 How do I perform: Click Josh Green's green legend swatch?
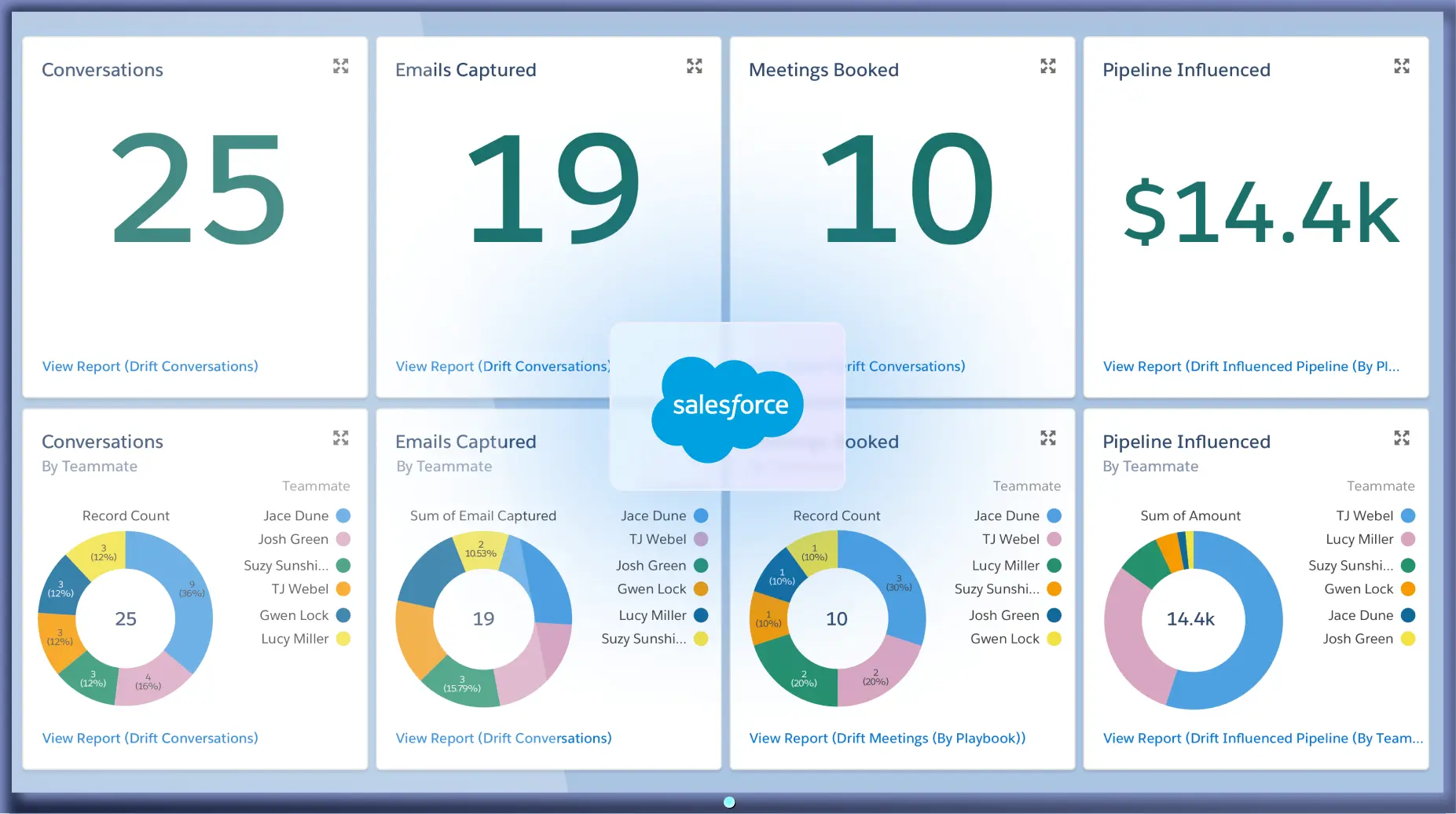(702, 565)
